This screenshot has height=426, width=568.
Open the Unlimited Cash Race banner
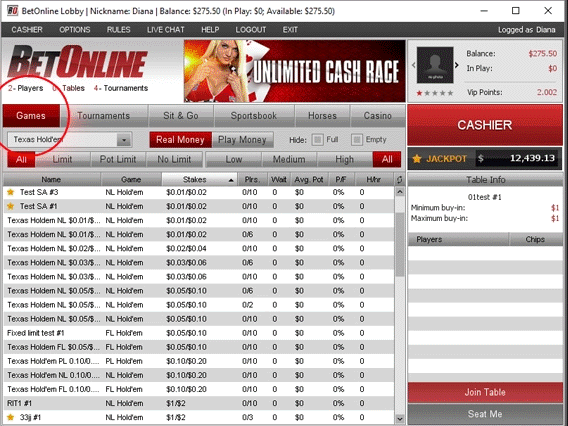295,71
